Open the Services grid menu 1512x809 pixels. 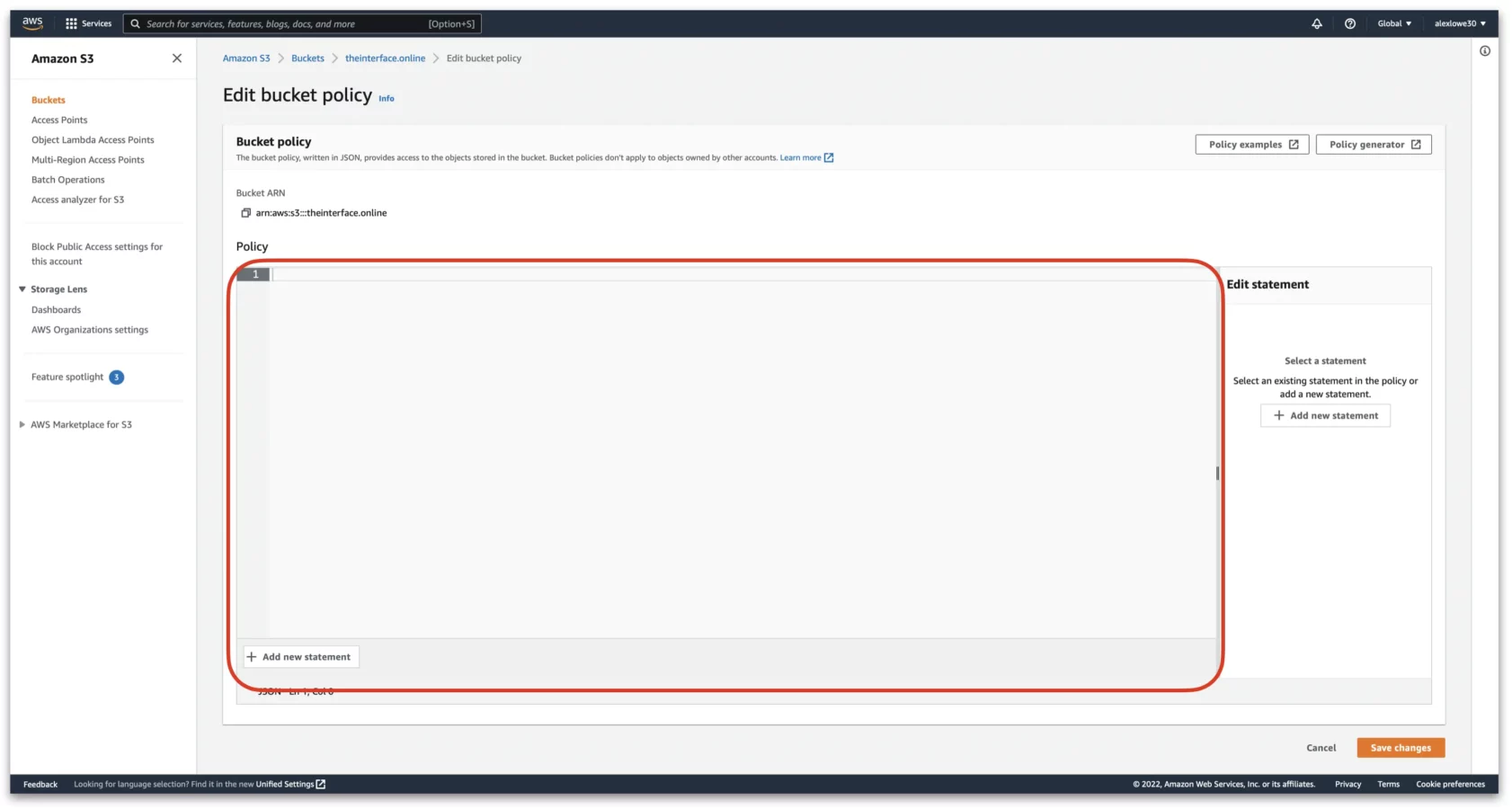coord(88,23)
